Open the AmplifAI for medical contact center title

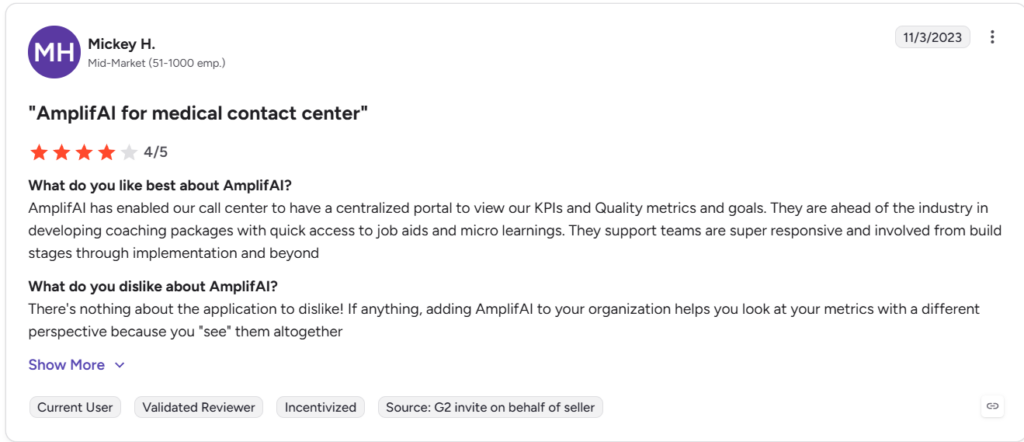(198, 114)
